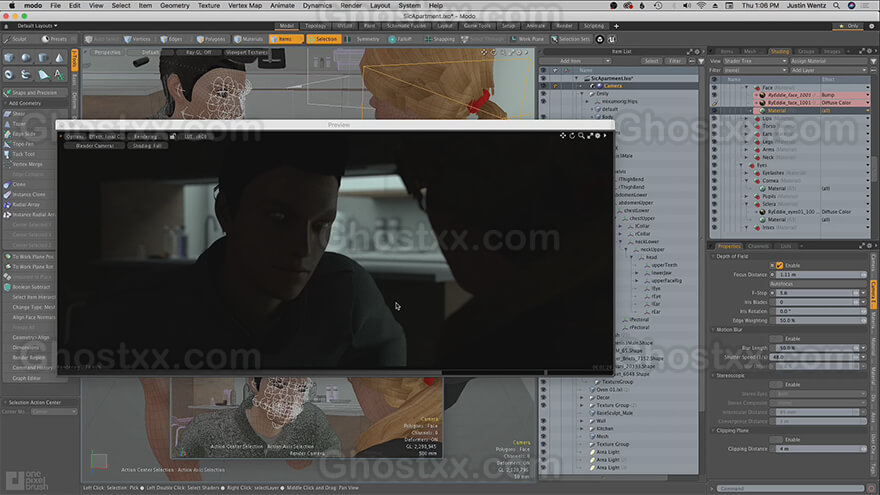
Task: Enable the Motion Blur checkbox
Action: pos(776,339)
